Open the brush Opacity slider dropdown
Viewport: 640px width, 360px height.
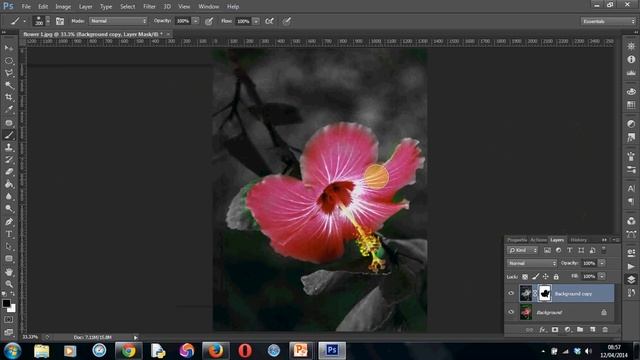pos(196,21)
